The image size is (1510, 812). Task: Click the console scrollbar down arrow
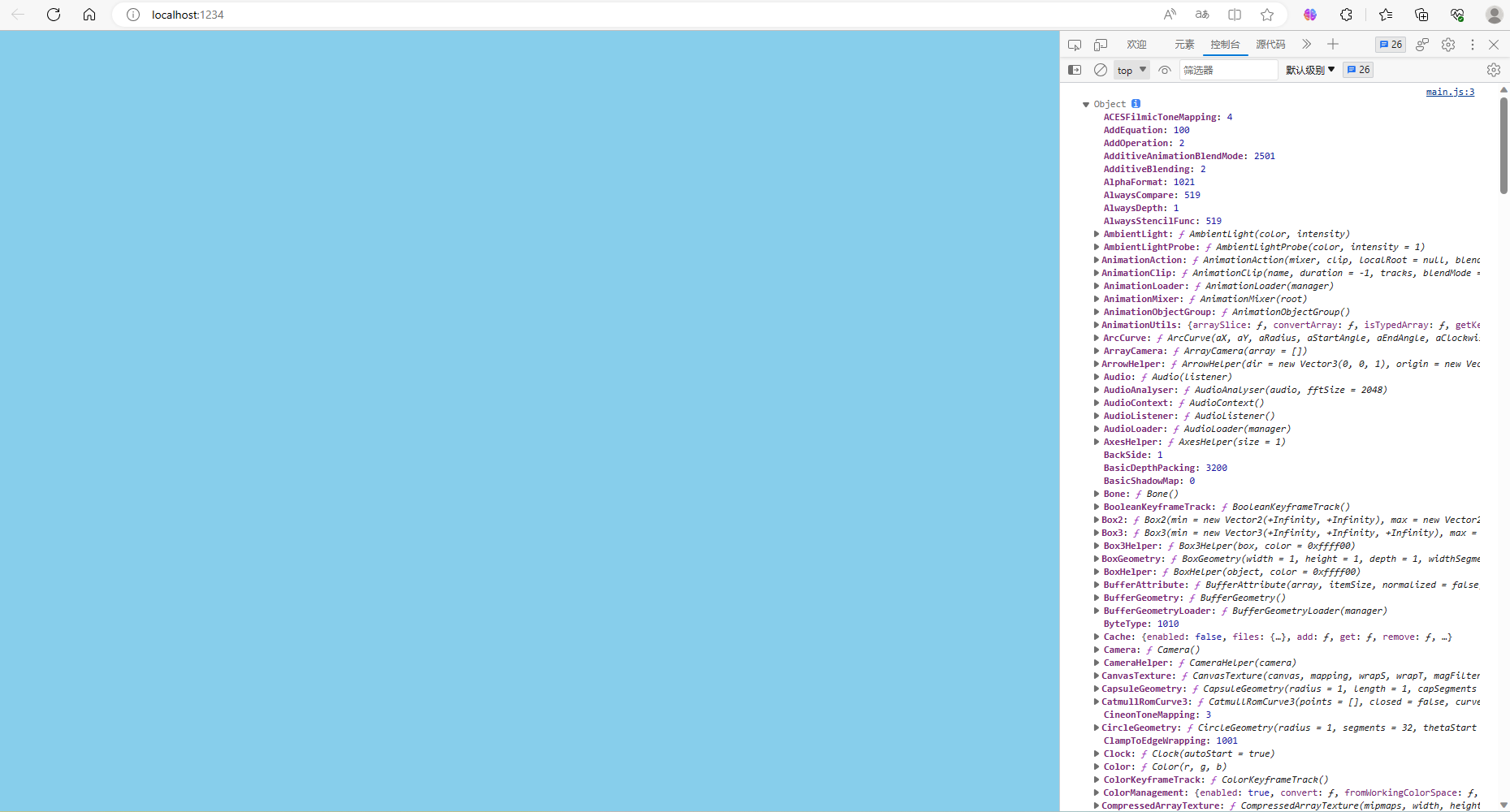[x=1504, y=806]
